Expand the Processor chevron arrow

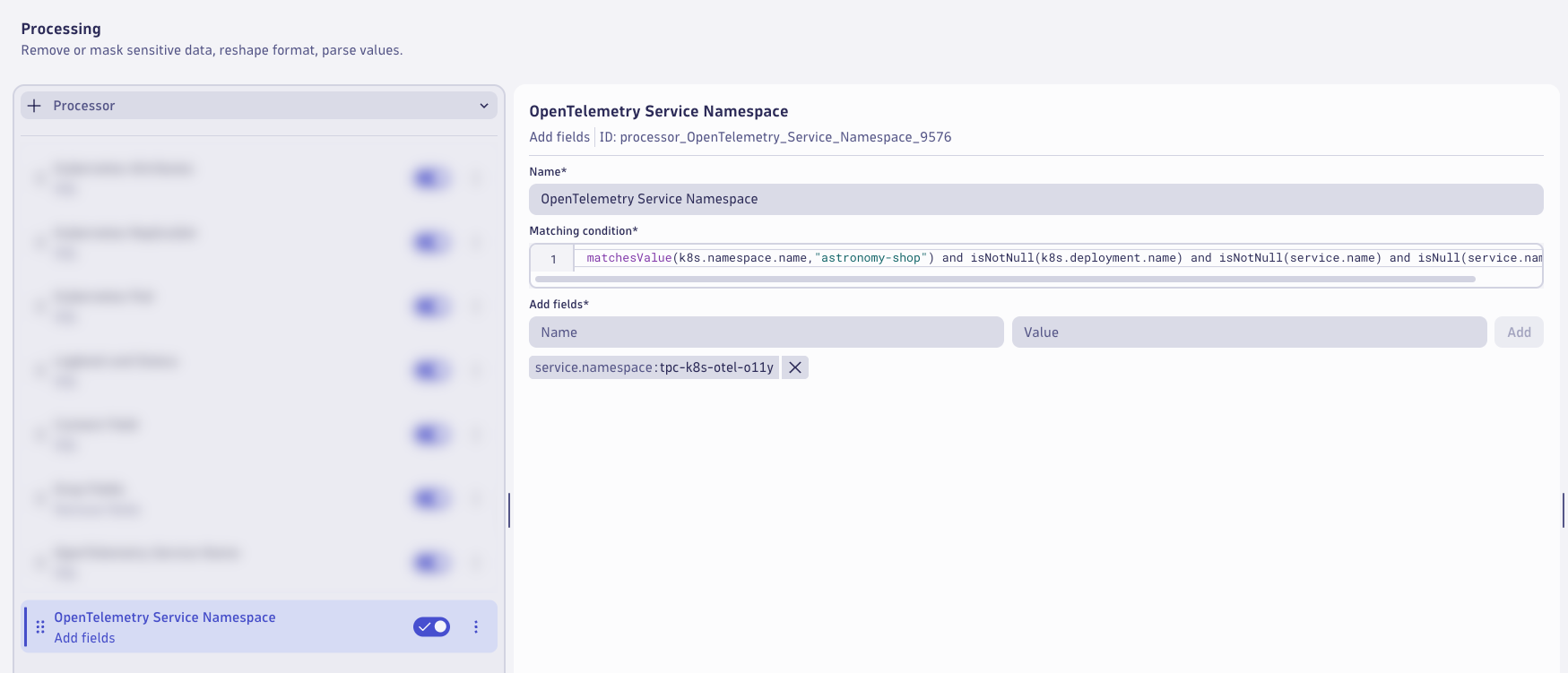(x=484, y=106)
